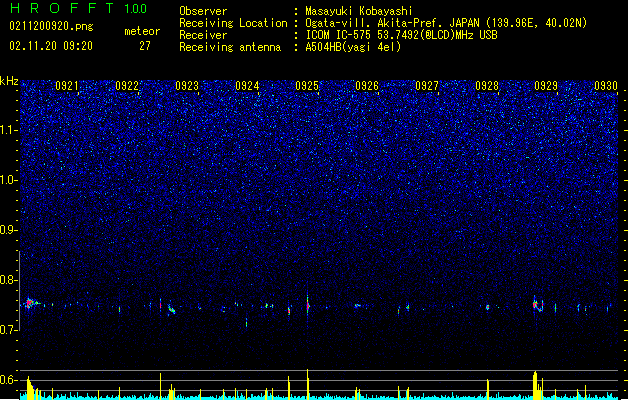
Task: Click the meteor label
Action: pos(142,31)
